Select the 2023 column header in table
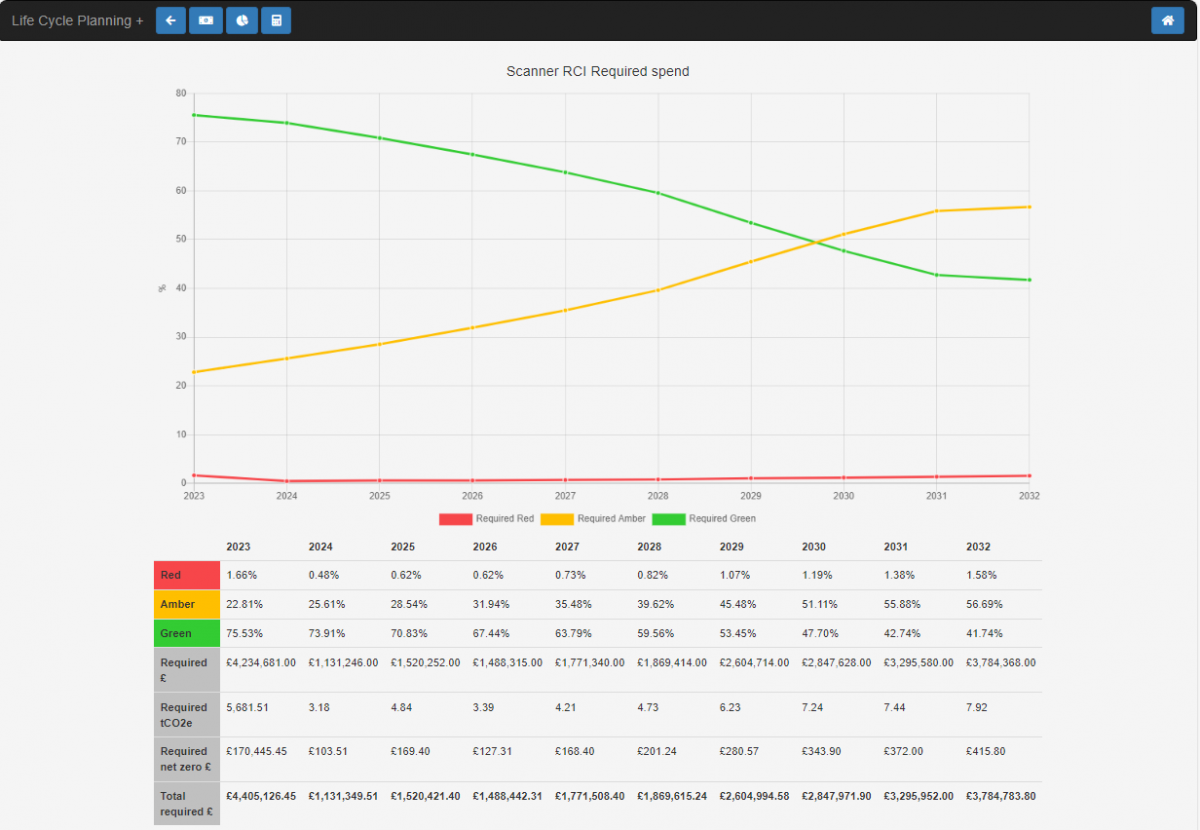This screenshot has height=830, width=1200. coord(239,547)
